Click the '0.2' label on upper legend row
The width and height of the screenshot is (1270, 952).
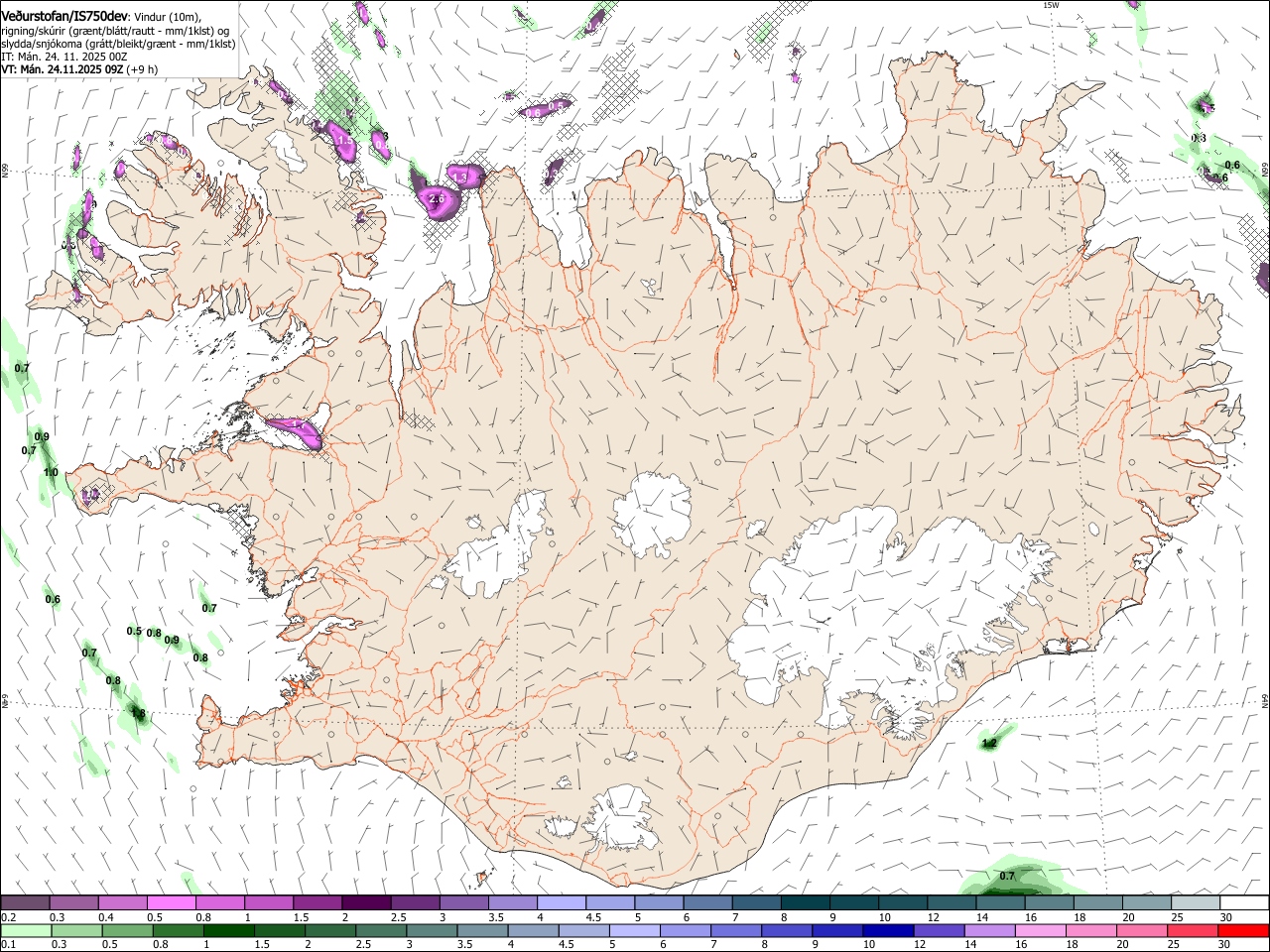tap(8, 917)
